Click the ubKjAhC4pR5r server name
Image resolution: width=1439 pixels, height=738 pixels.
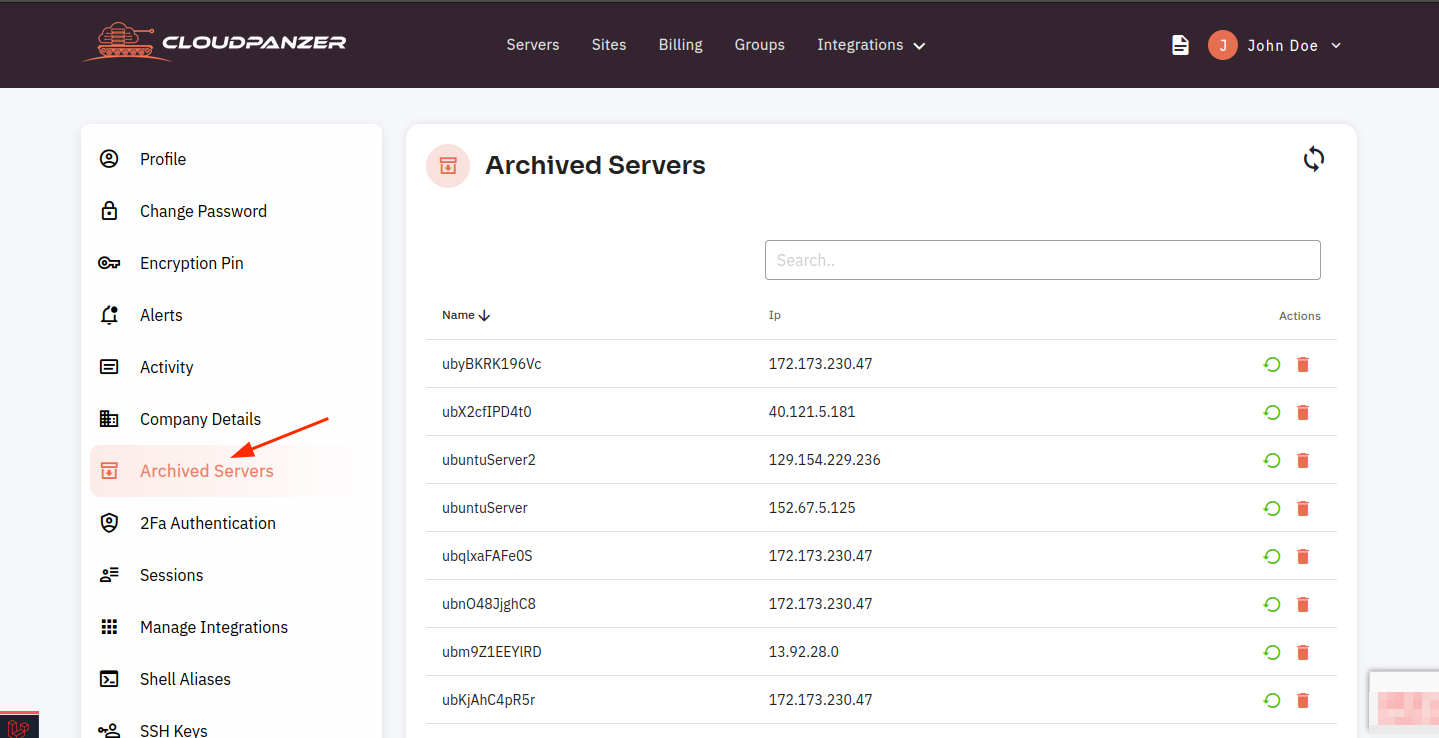point(489,700)
